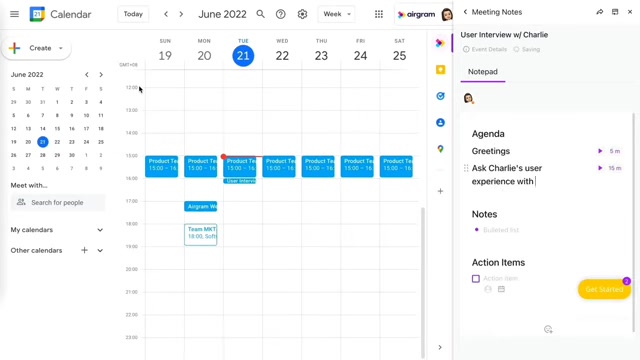Screen dimensions: 640x360
Task: Open the settings gear menu
Action: coord(302,14)
